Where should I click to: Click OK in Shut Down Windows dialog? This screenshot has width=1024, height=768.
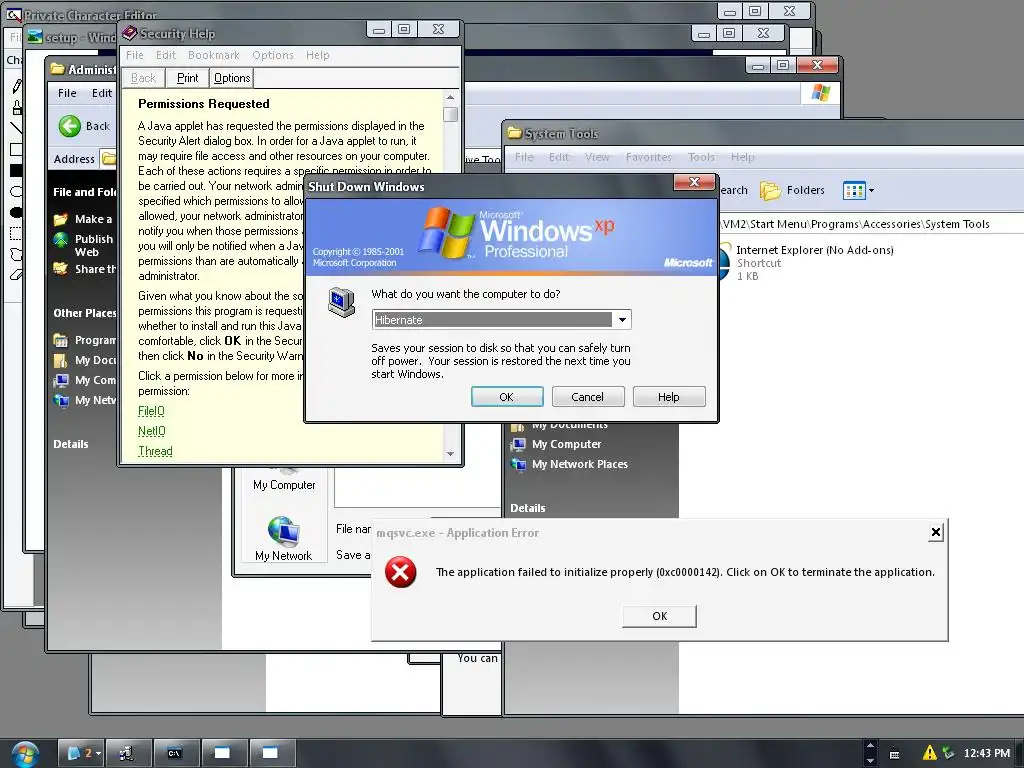coord(507,397)
